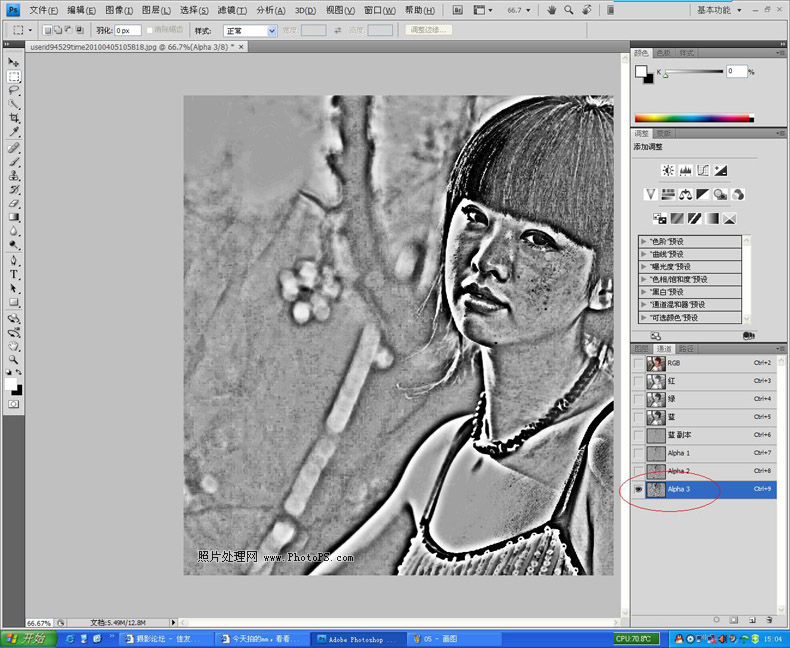Select the Magic Wand tool
Viewport: 790px width, 648px height.
(14, 104)
